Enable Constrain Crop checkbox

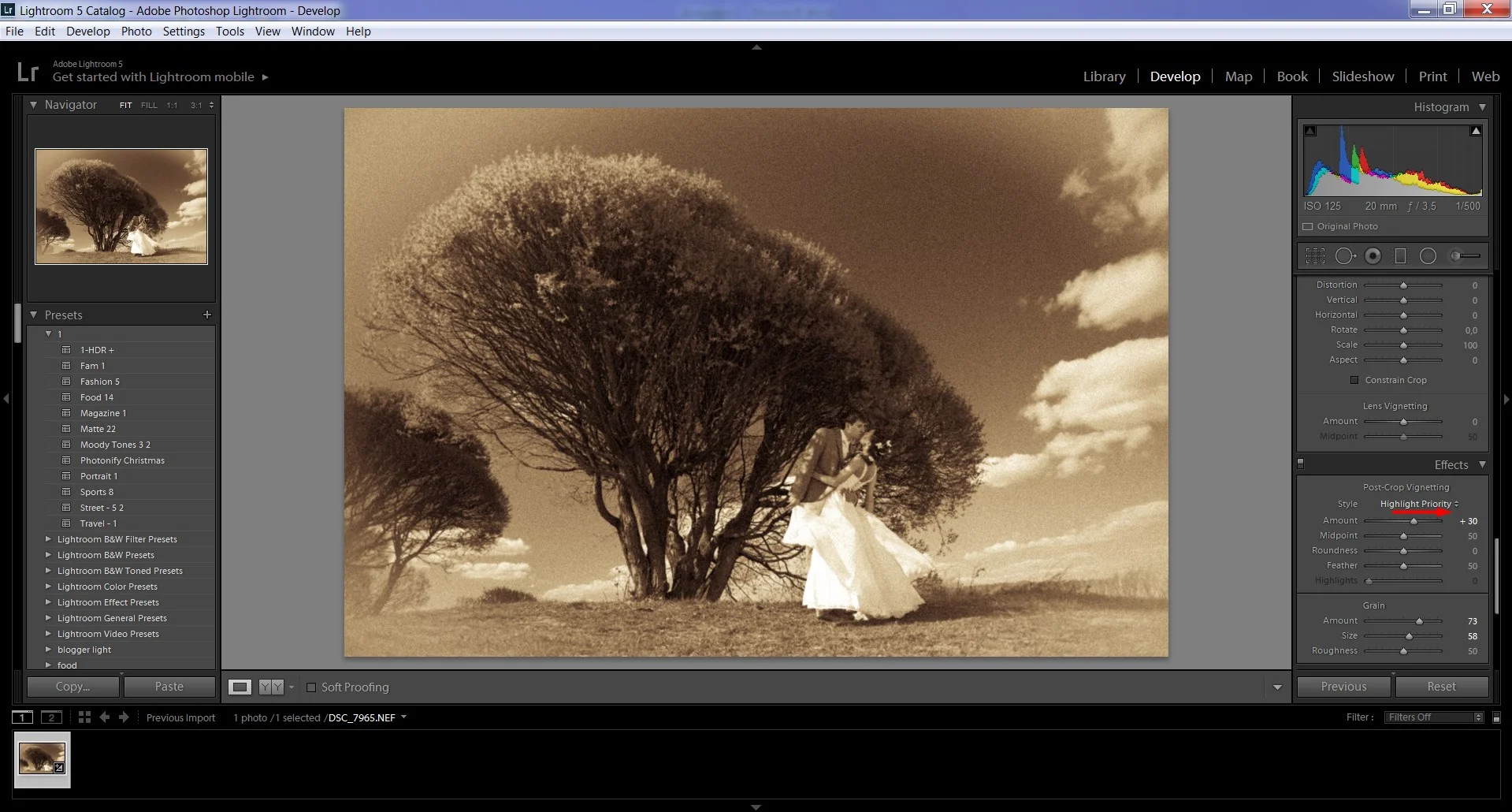click(x=1354, y=380)
